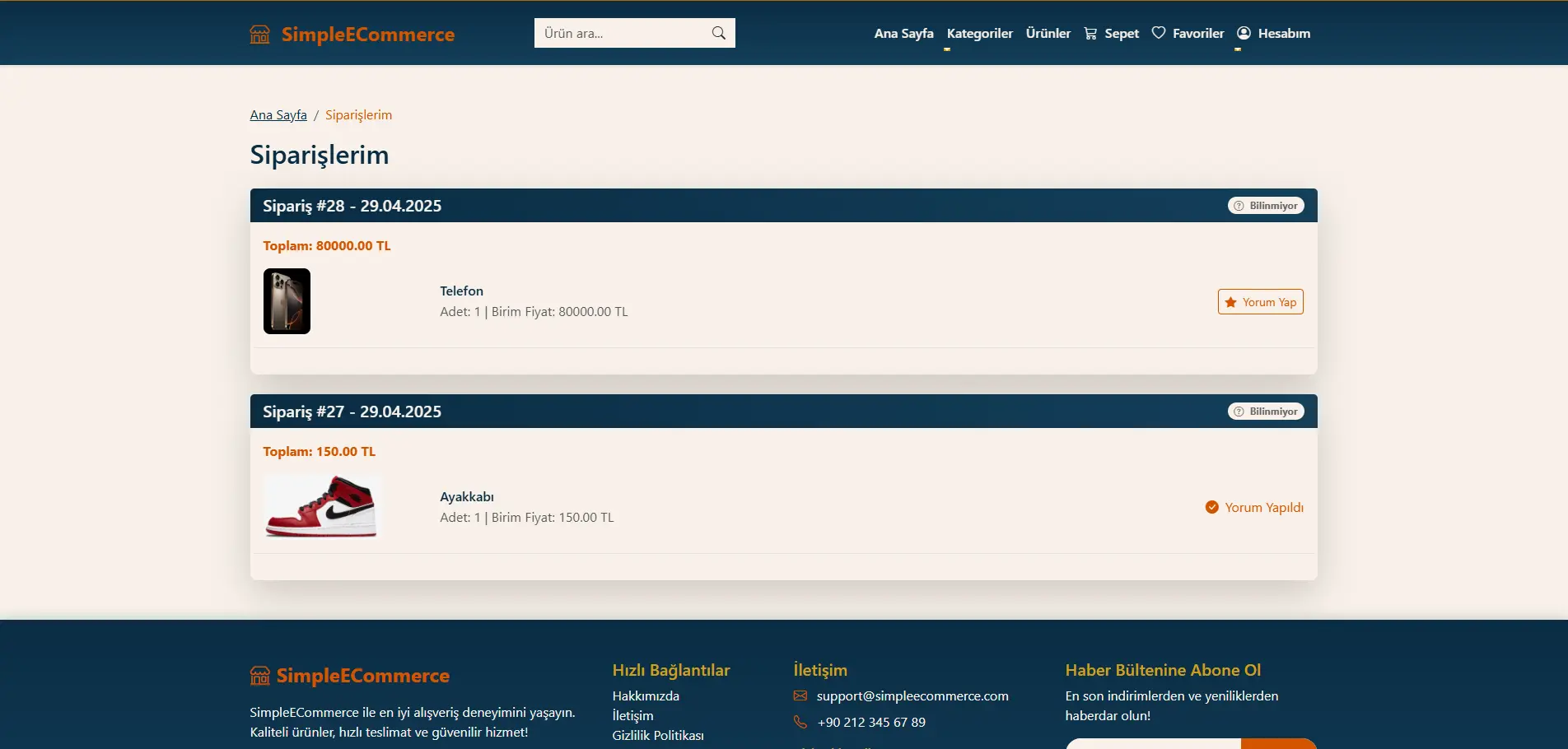The height and width of the screenshot is (749, 1568).
Task: Open the Ürünler menu item
Action: (x=1048, y=34)
